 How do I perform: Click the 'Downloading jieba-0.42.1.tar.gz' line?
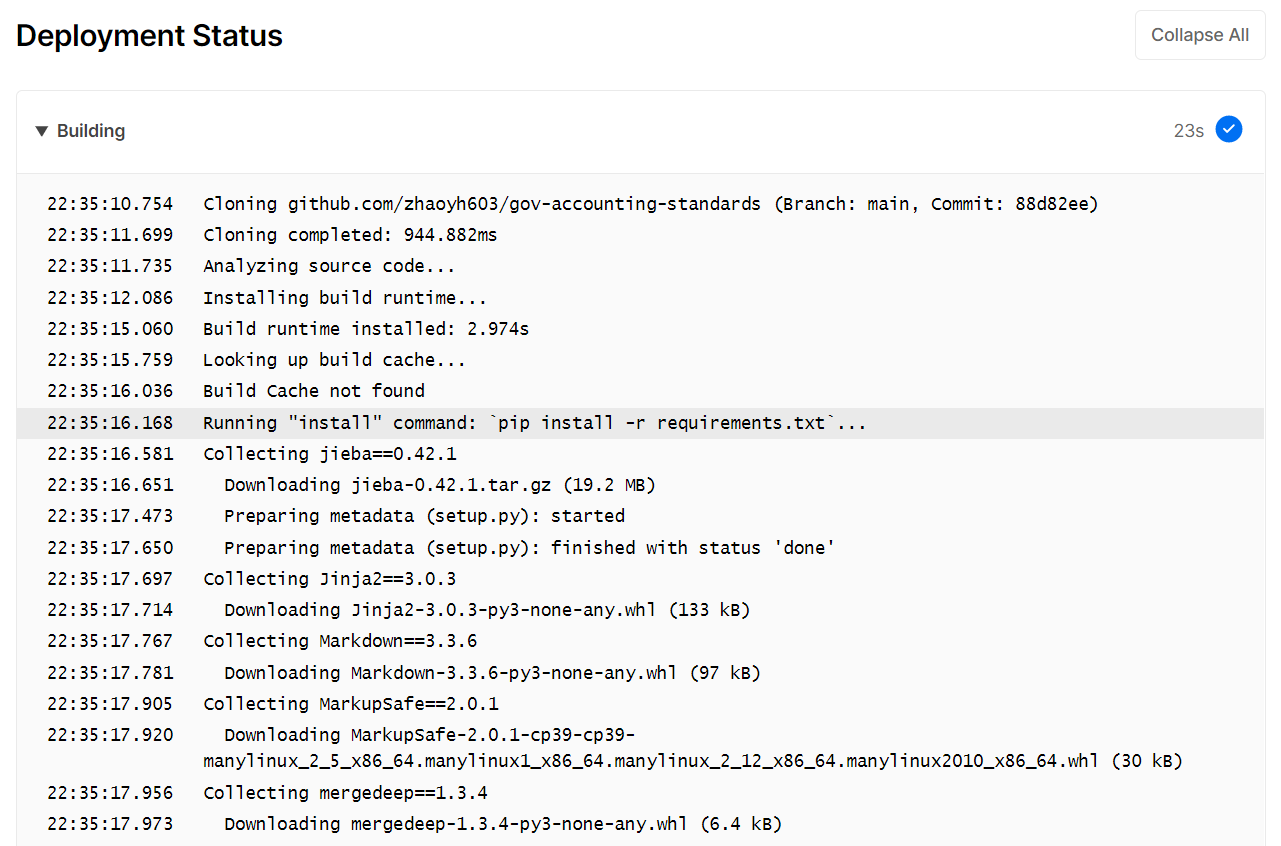[439, 485]
